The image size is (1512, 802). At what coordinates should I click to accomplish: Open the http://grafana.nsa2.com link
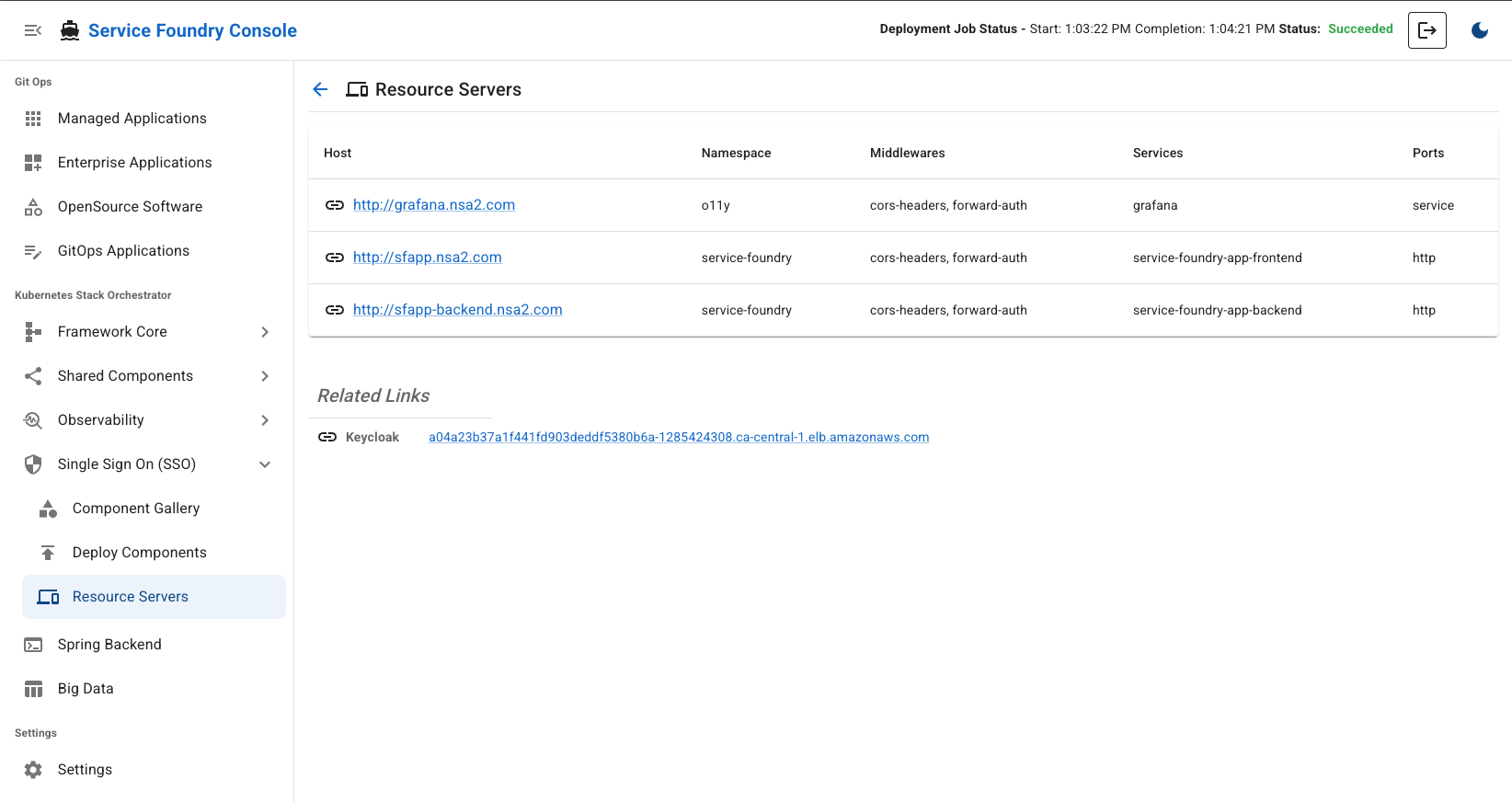434,205
